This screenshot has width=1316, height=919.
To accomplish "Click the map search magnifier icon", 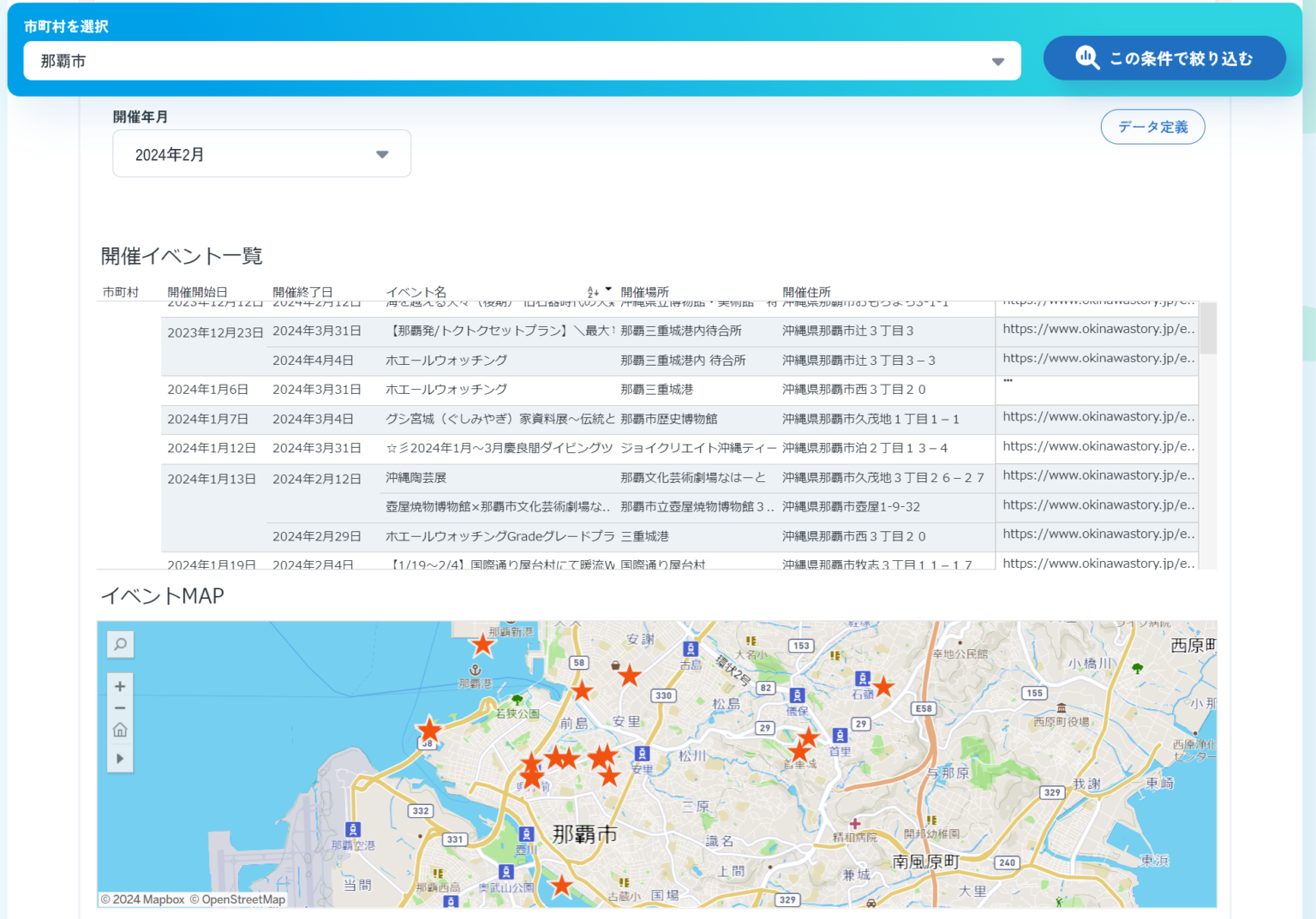I will [x=121, y=644].
